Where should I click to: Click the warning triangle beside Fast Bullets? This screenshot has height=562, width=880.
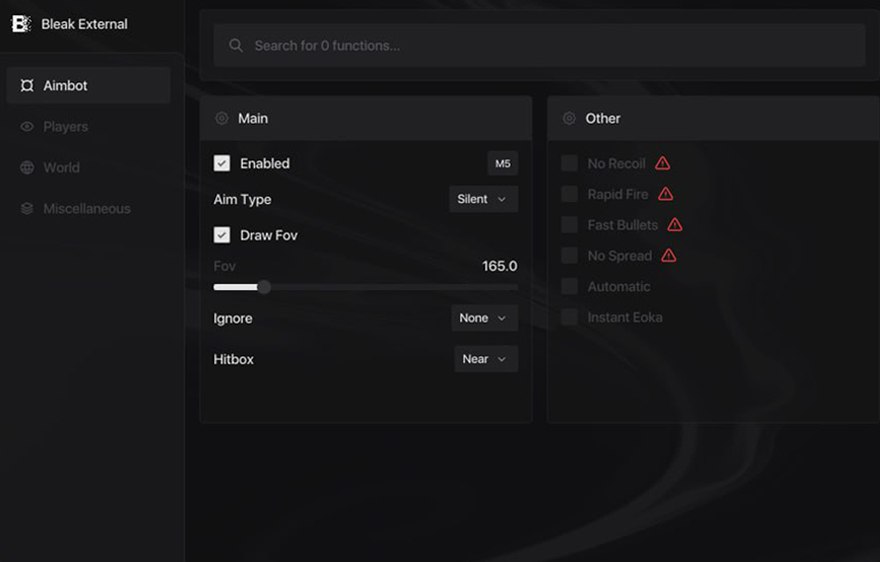[x=675, y=225]
